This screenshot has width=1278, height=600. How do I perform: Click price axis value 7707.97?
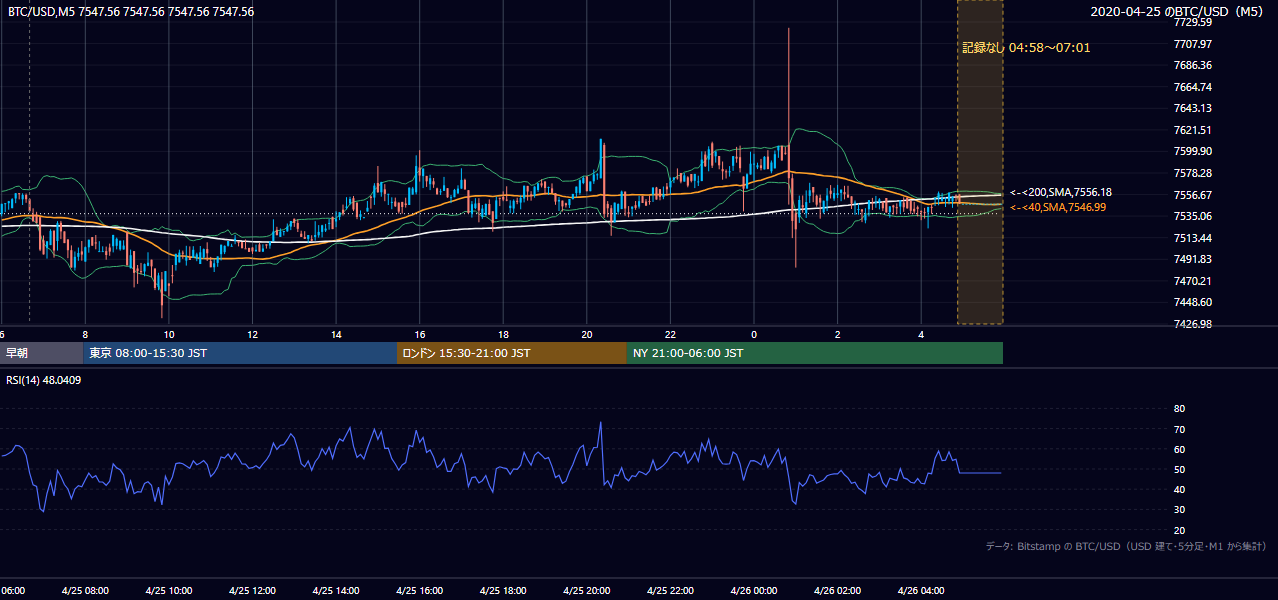(1193, 44)
